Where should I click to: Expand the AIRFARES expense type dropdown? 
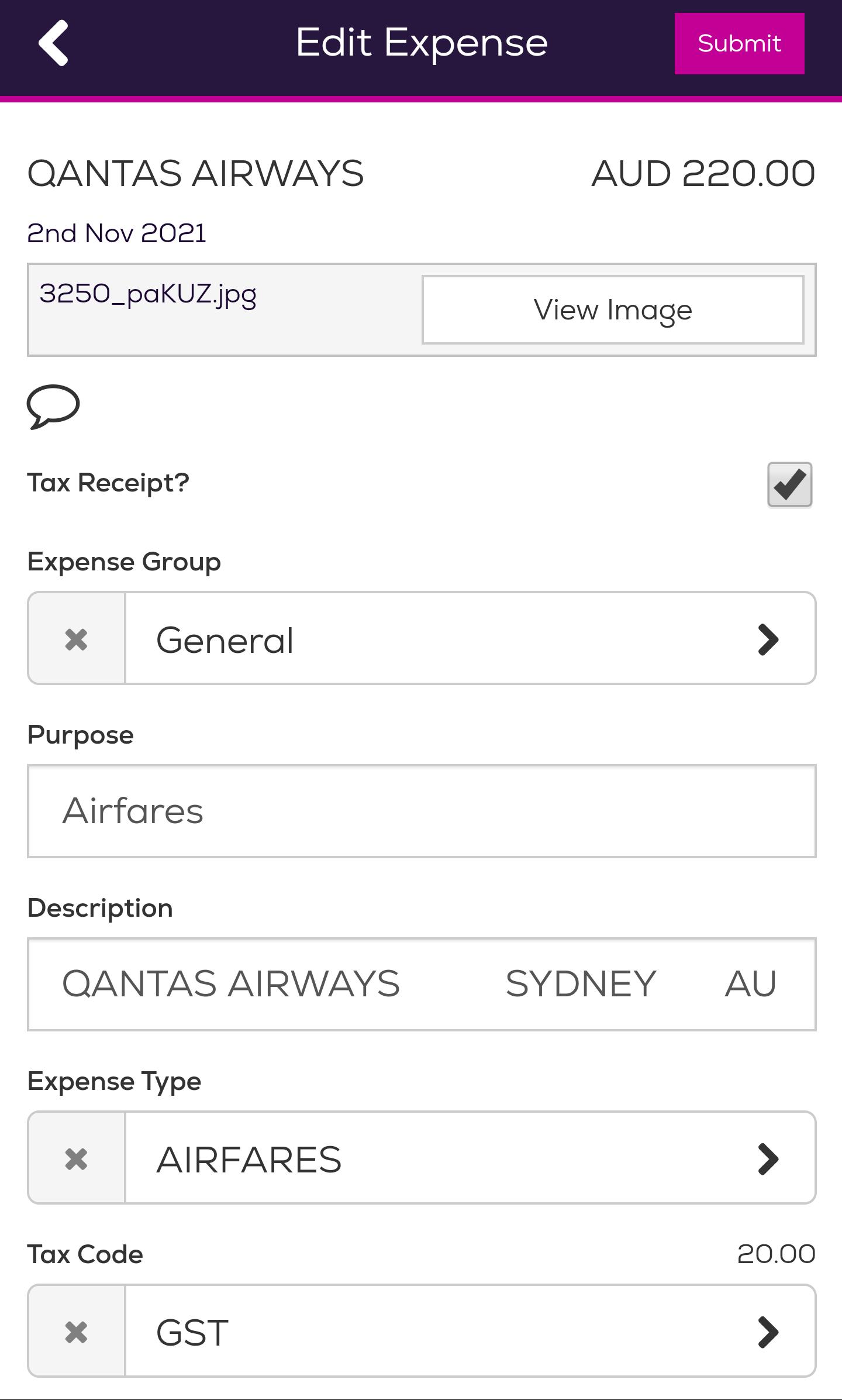click(470, 1158)
